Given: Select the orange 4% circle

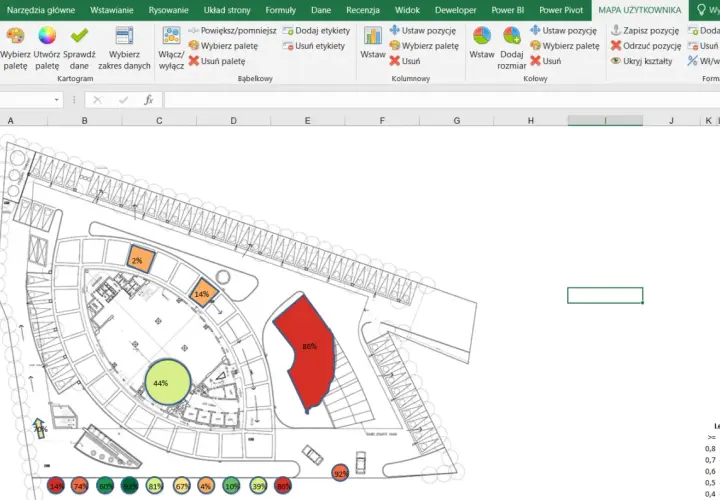Looking at the screenshot, I should pos(206,485).
